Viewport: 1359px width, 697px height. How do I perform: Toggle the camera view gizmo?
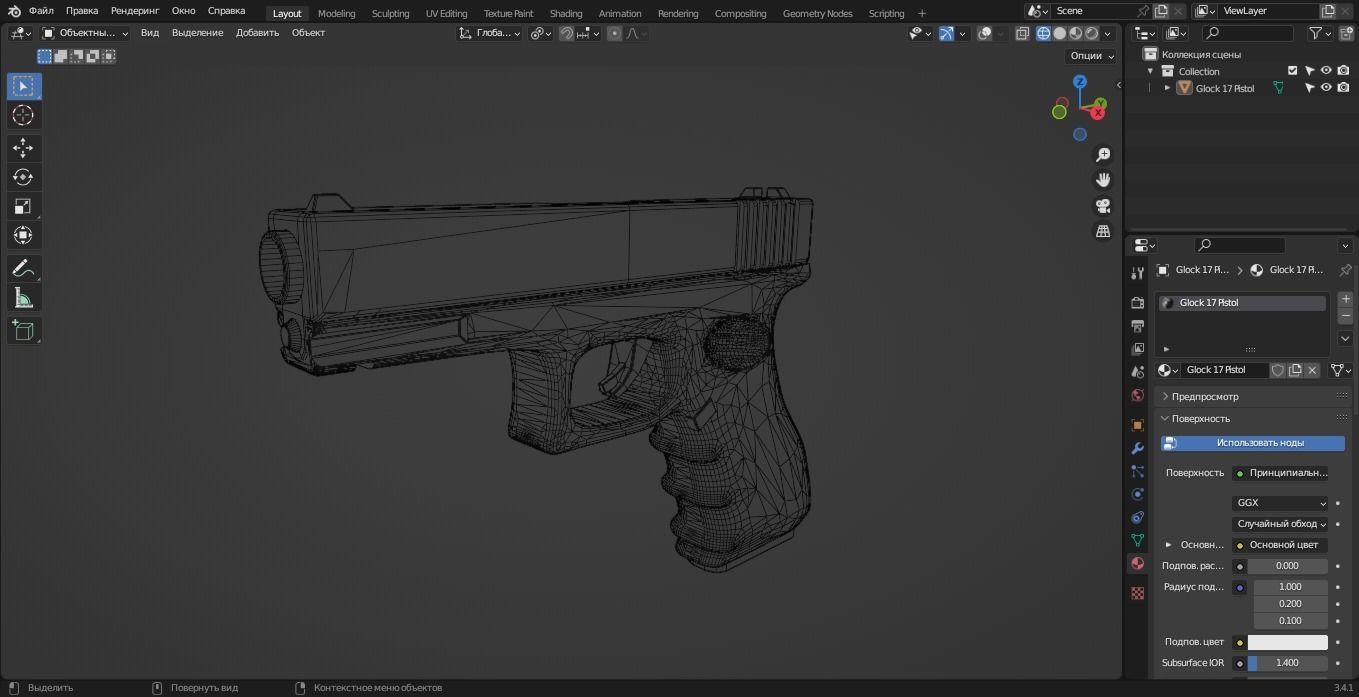coord(1103,206)
